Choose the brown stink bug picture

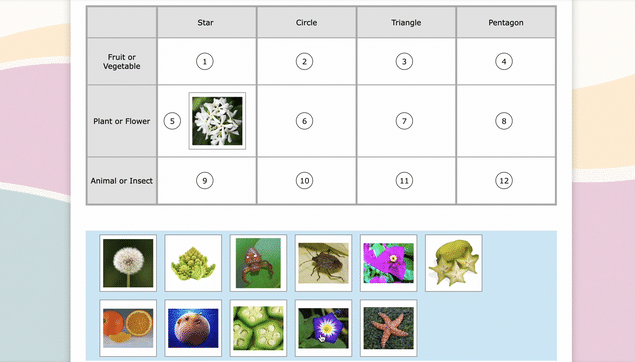[x=324, y=263]
